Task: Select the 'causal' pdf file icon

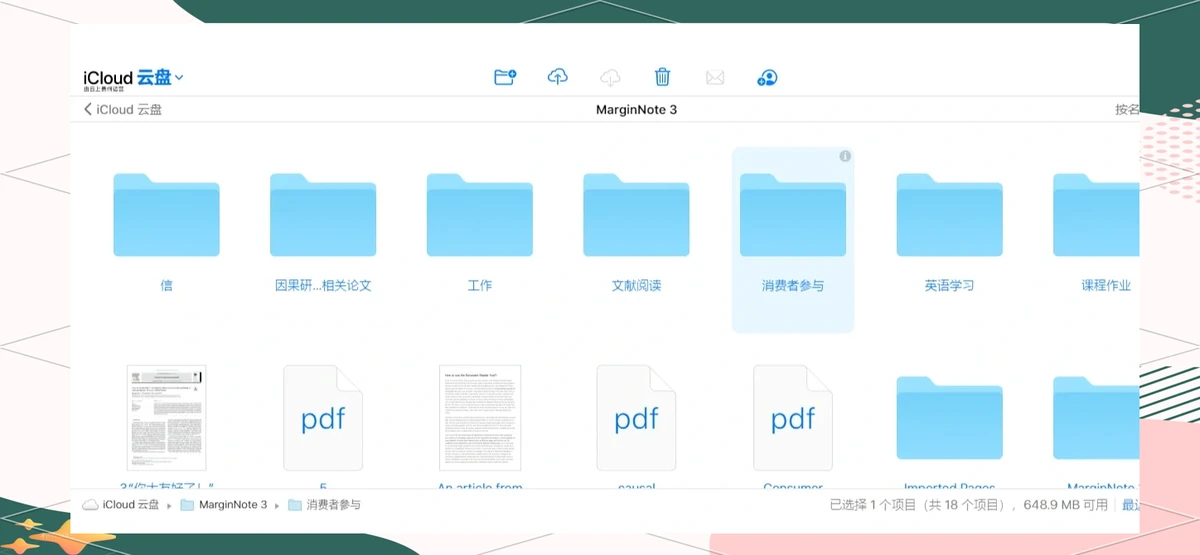Action: pyautogui.click(x=636, y=417)
